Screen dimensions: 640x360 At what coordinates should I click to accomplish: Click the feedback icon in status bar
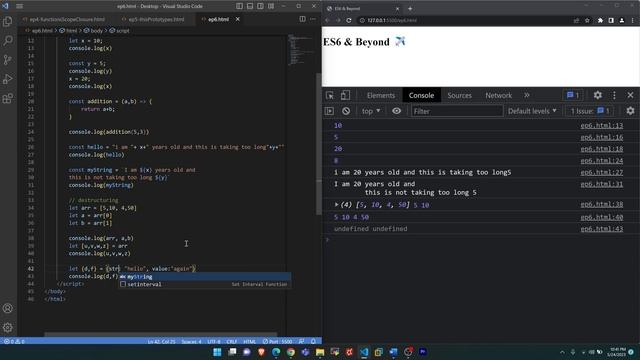click(301, 341)
